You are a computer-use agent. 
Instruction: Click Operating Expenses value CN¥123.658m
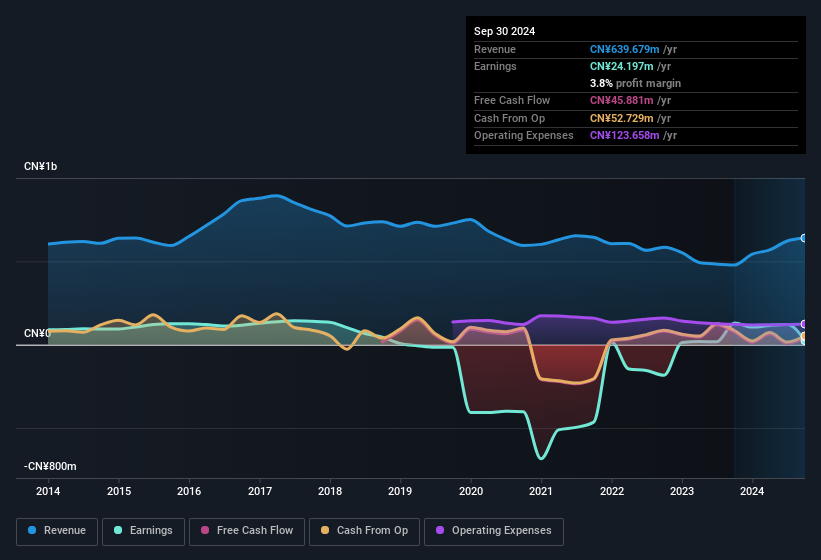click(x=624, y=136)
